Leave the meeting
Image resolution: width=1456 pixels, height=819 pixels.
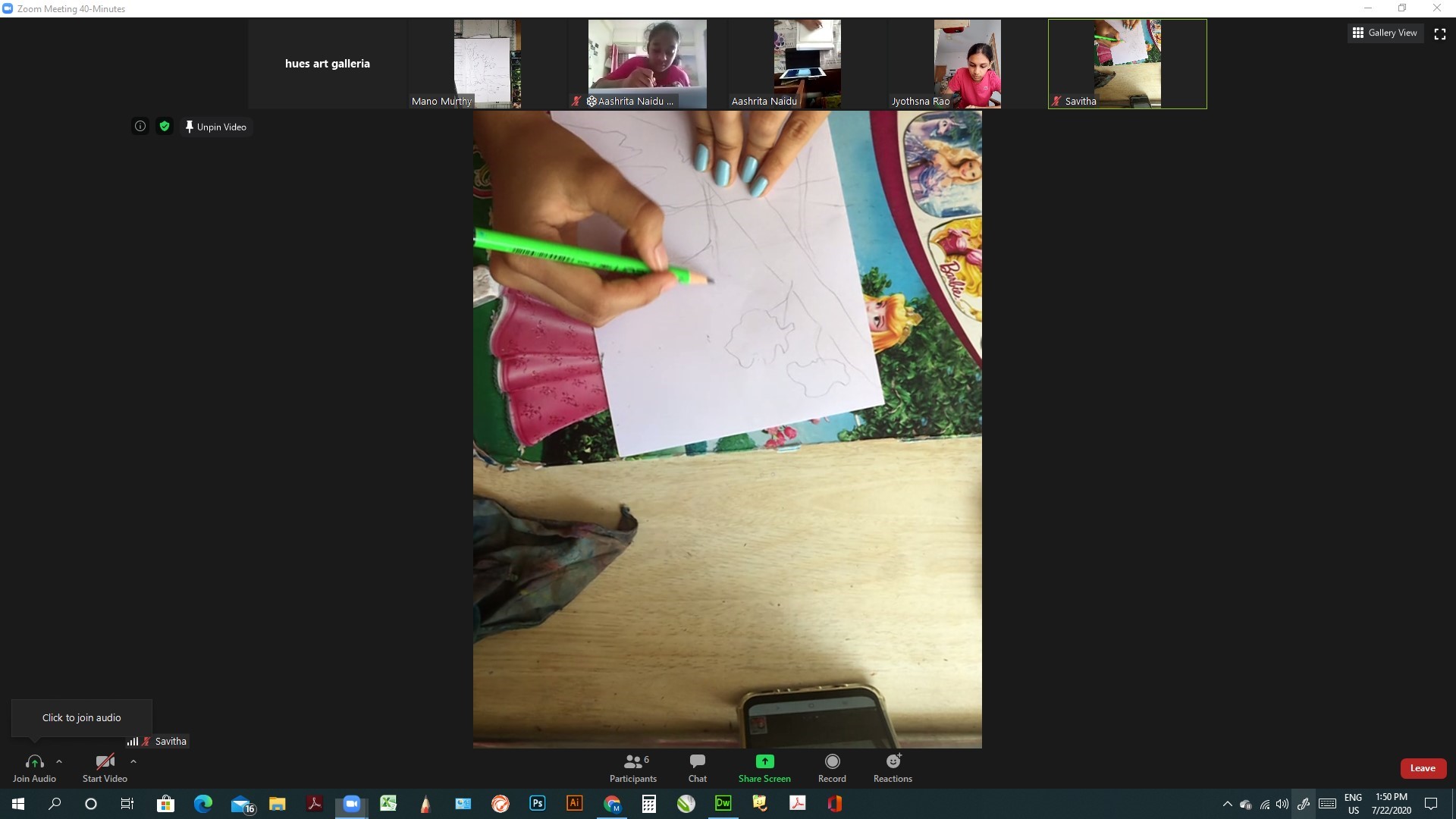coord(1423,768)
